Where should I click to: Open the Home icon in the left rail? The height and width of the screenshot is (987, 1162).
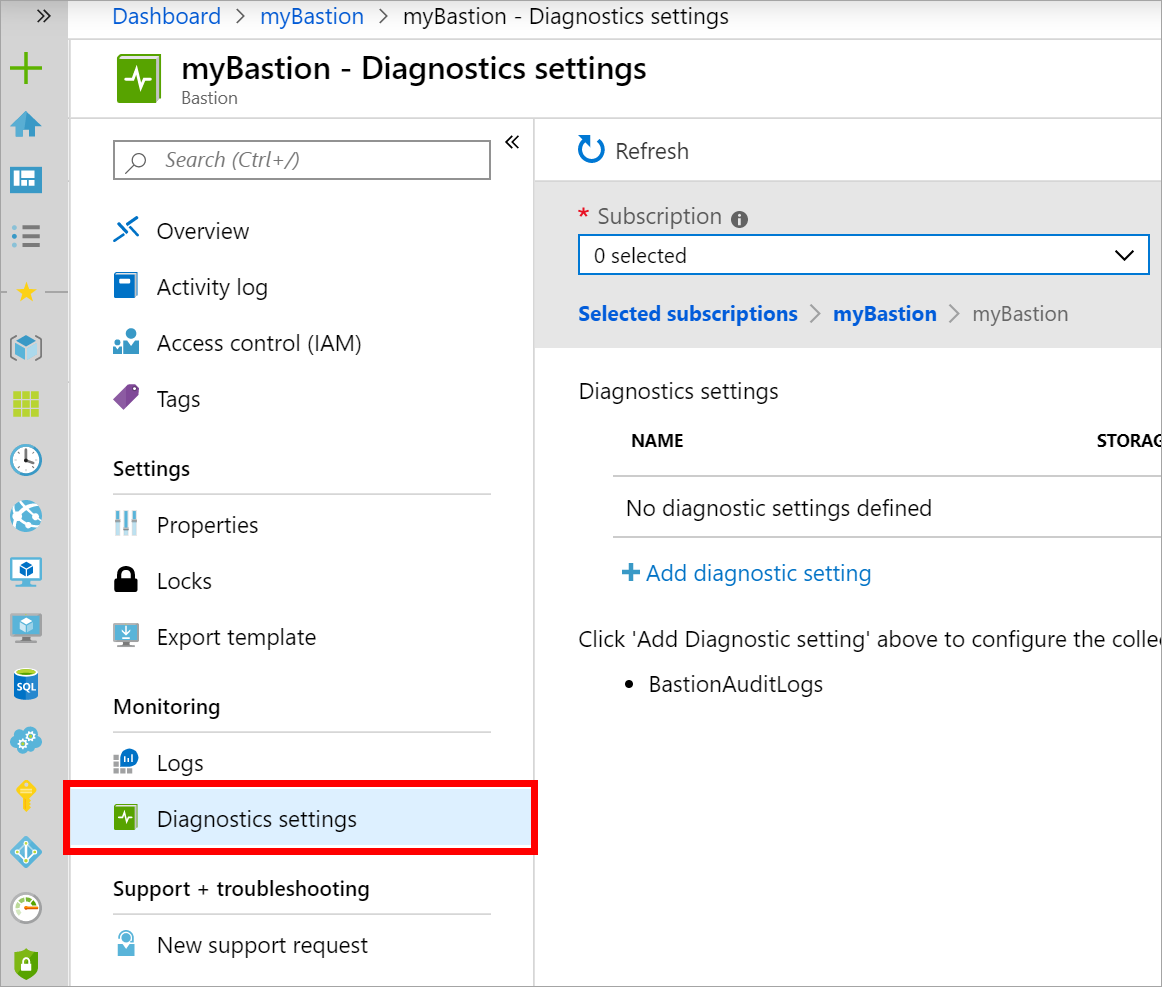pyautogui.click(x=25, y=124)
